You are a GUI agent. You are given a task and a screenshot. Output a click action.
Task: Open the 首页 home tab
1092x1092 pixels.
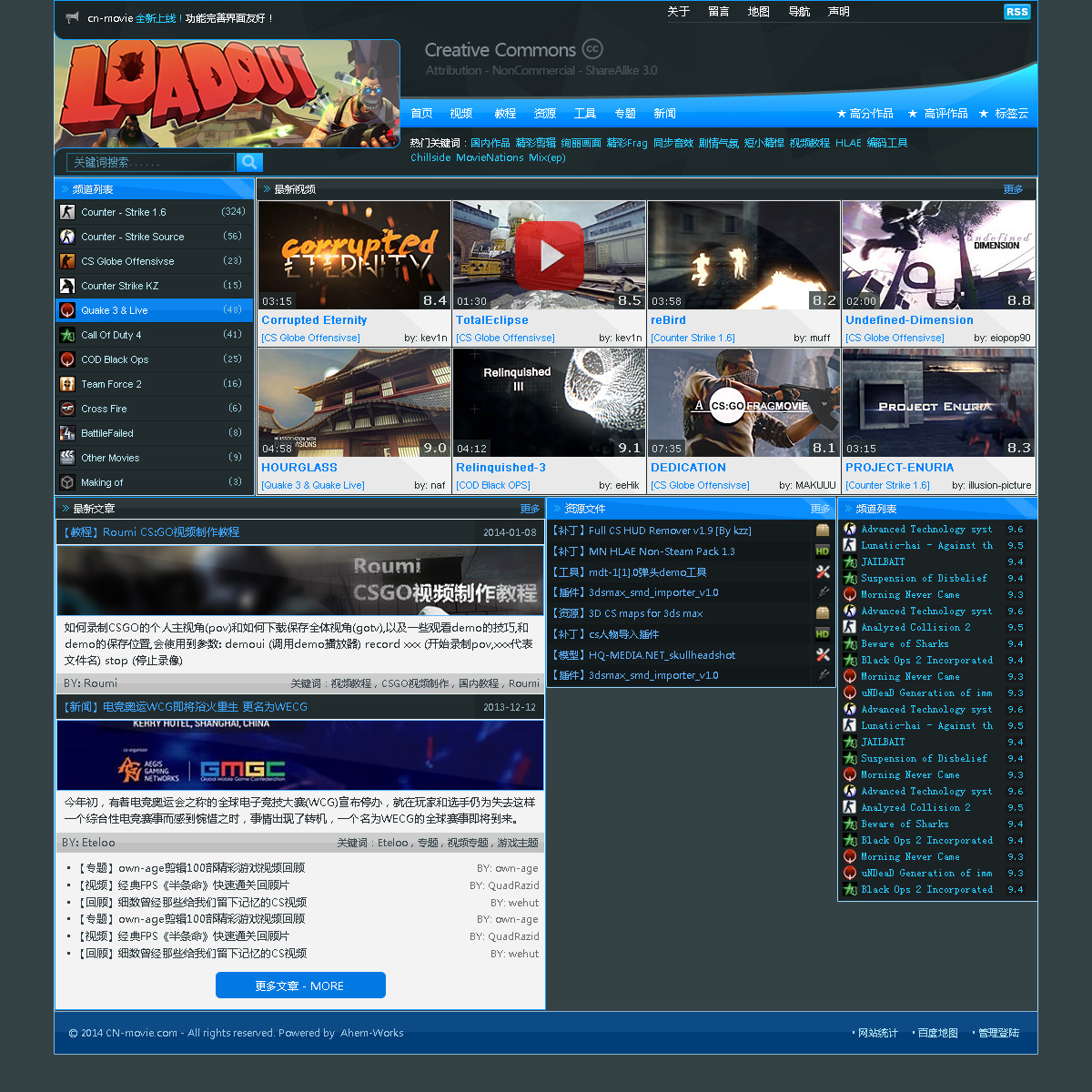421,114
